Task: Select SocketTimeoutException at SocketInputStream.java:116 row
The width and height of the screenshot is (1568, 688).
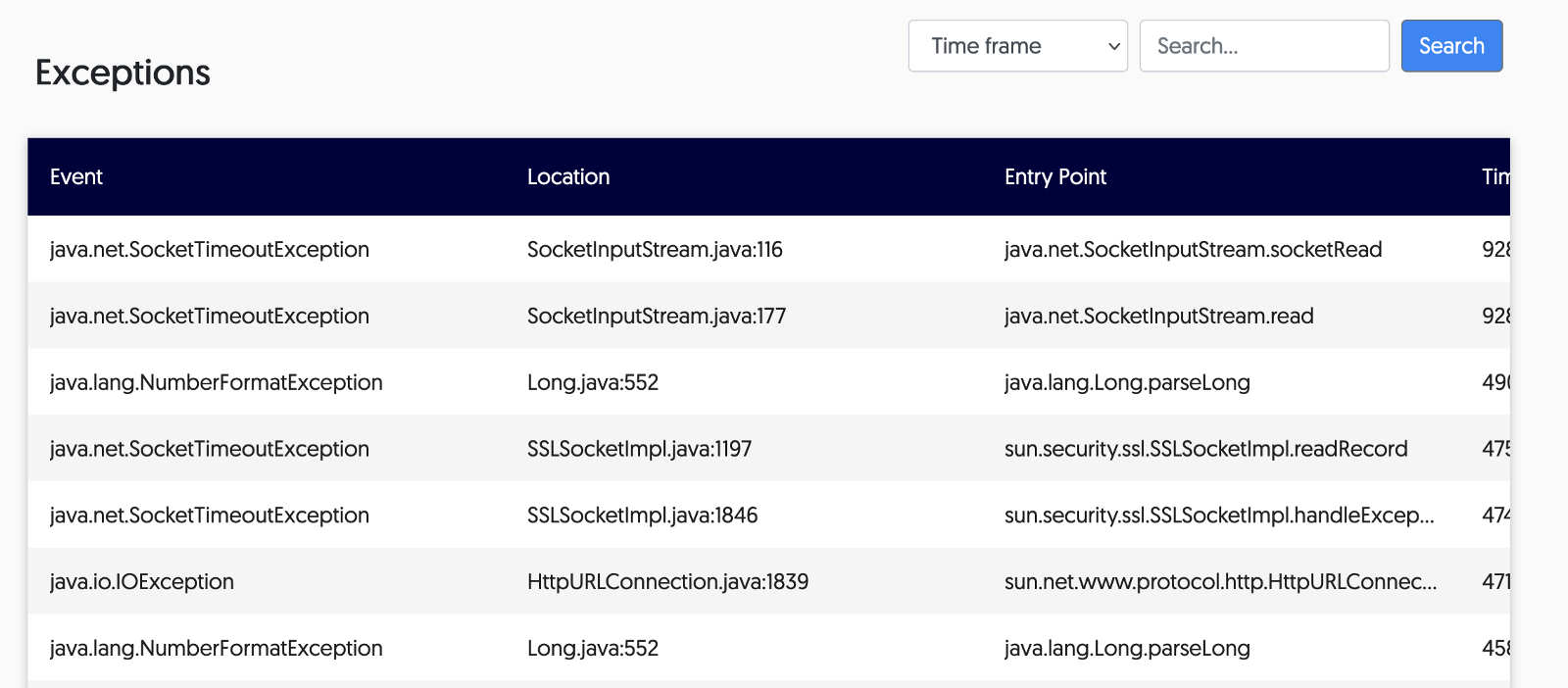Action: click(x=768, y=249)
